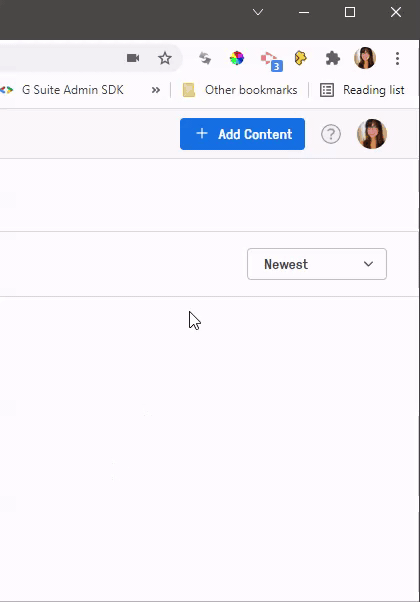Image resolution: width=420 pixels, height=602 pixels.
Task: Click the camera icon in address bar
Action: pyautogui.click(x=133, y=58)
